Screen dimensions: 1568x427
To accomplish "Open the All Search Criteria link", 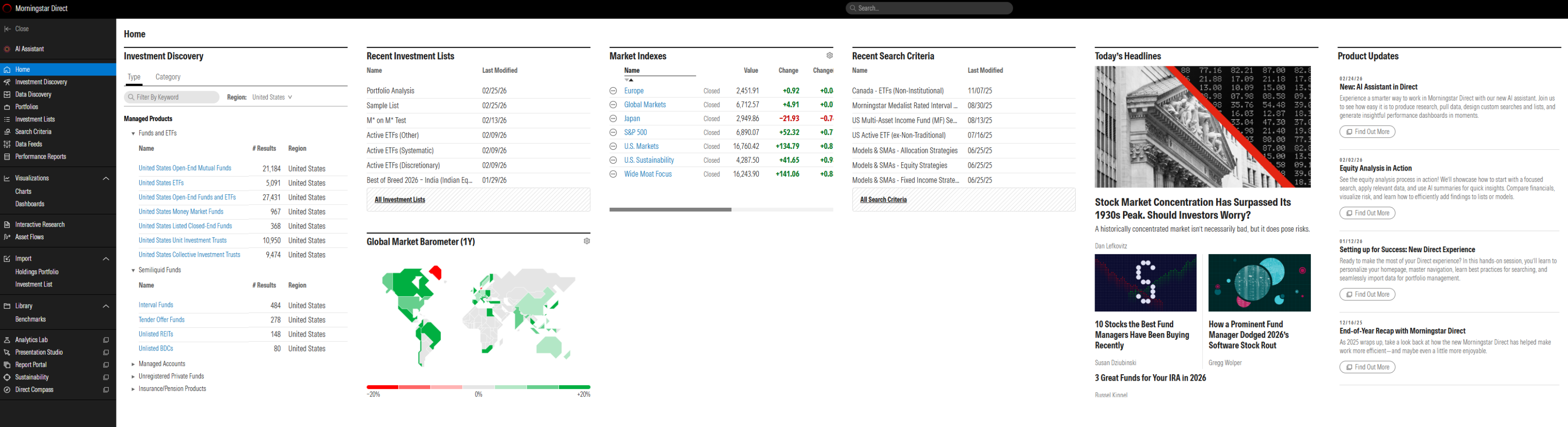I will click(883, 200).
